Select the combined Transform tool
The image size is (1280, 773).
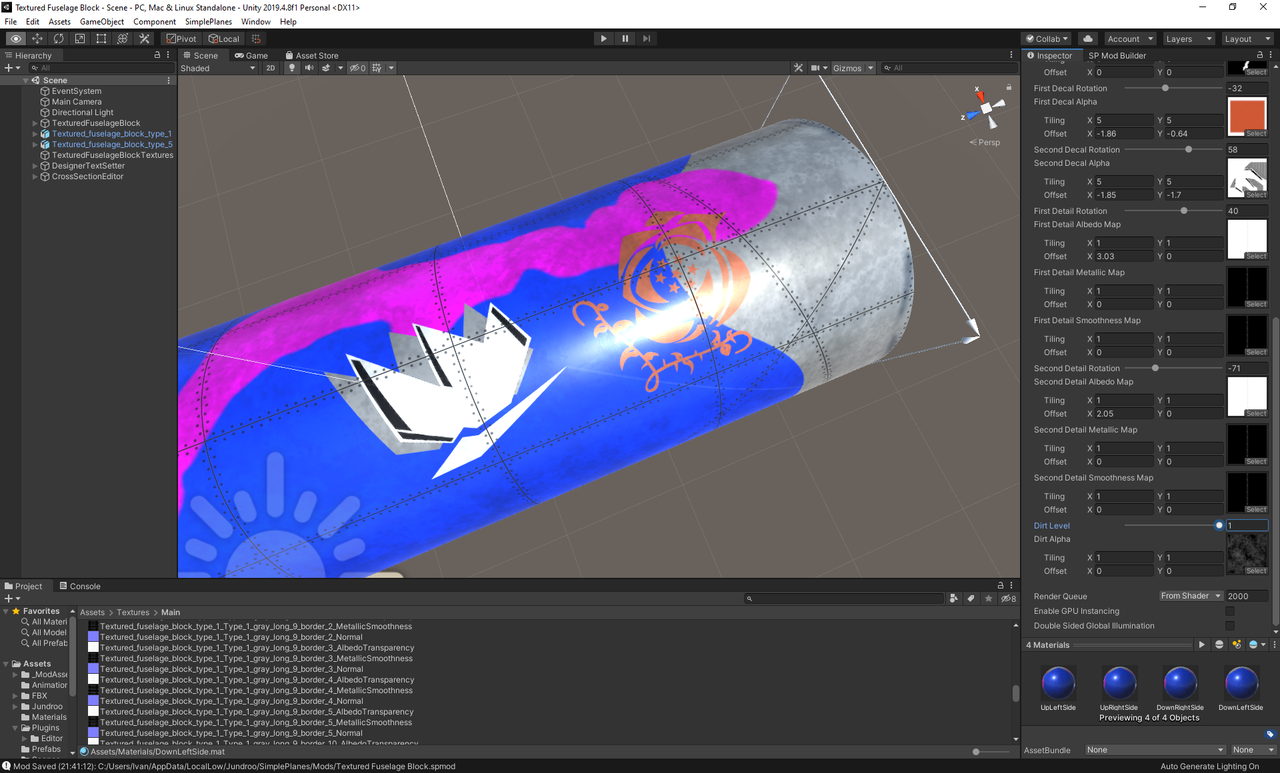click(122, 39)
